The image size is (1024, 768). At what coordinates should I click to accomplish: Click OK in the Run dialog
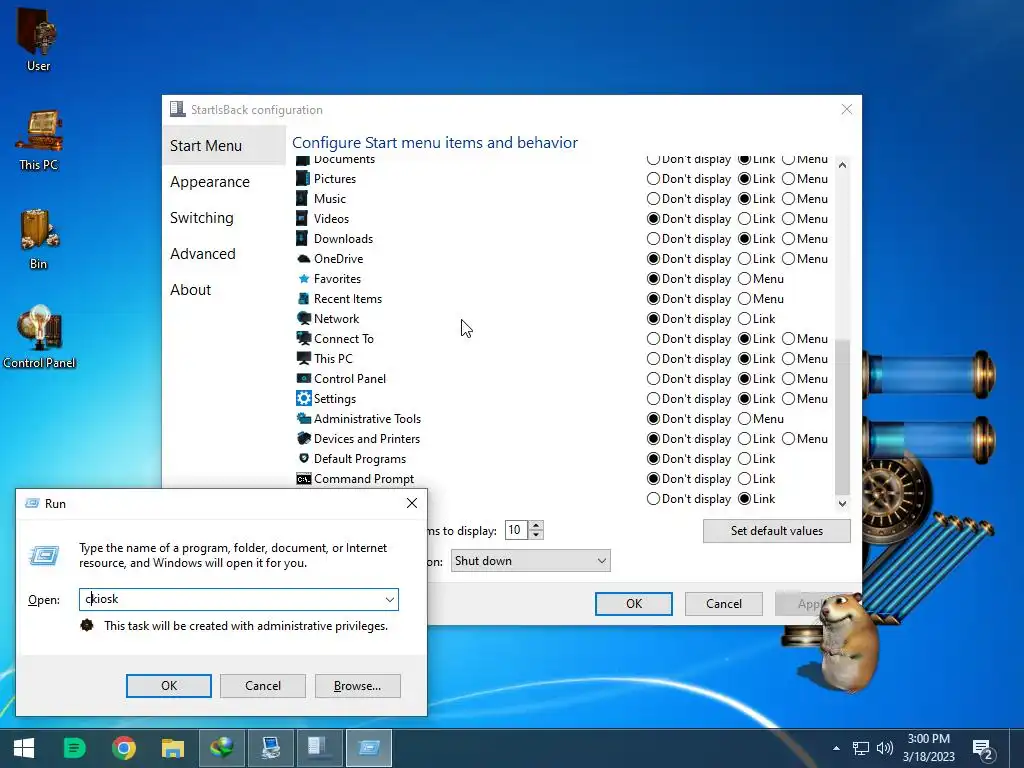pos(168,686)
